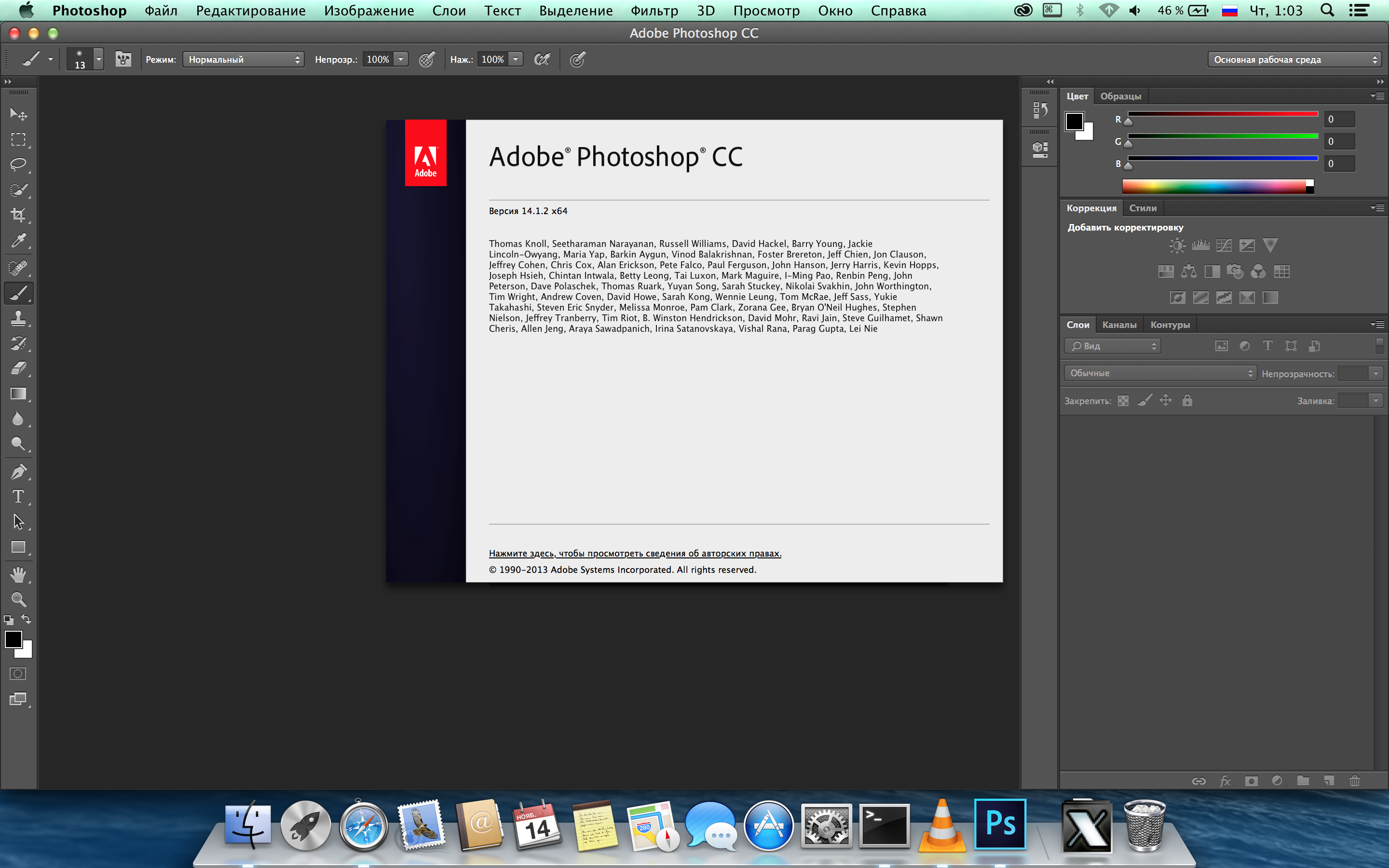Open the layer filter Вид dropdown
The height and width of the screenshot is (868, 1389).
(x=1112, y=346)
